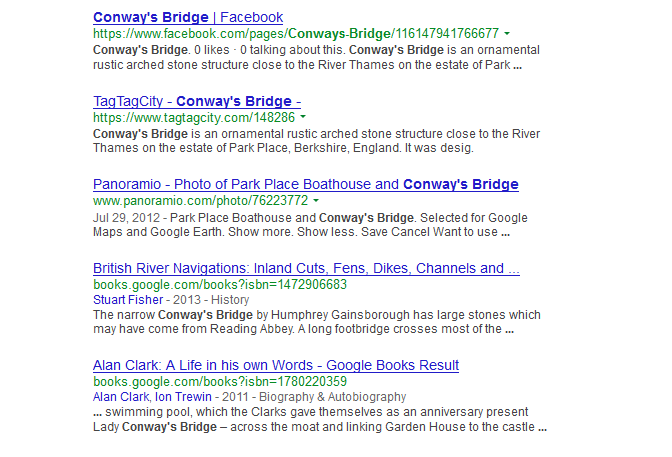Screen dimensions: 672x457
Task: Click the author name Ion Trewin
Action: pos(183,397)
